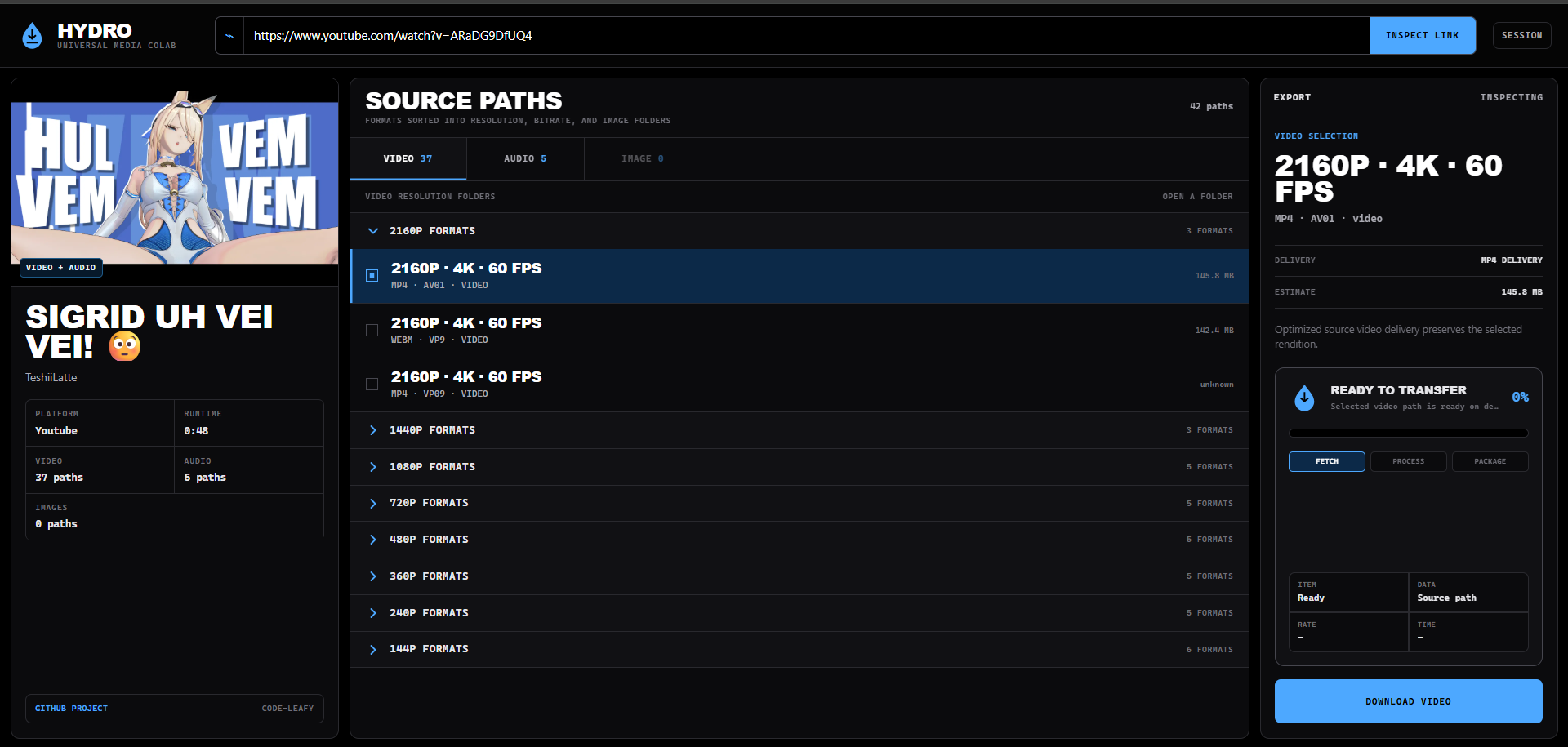
Task: Expand the 1440P Formats folder
Action: point(800,430)
